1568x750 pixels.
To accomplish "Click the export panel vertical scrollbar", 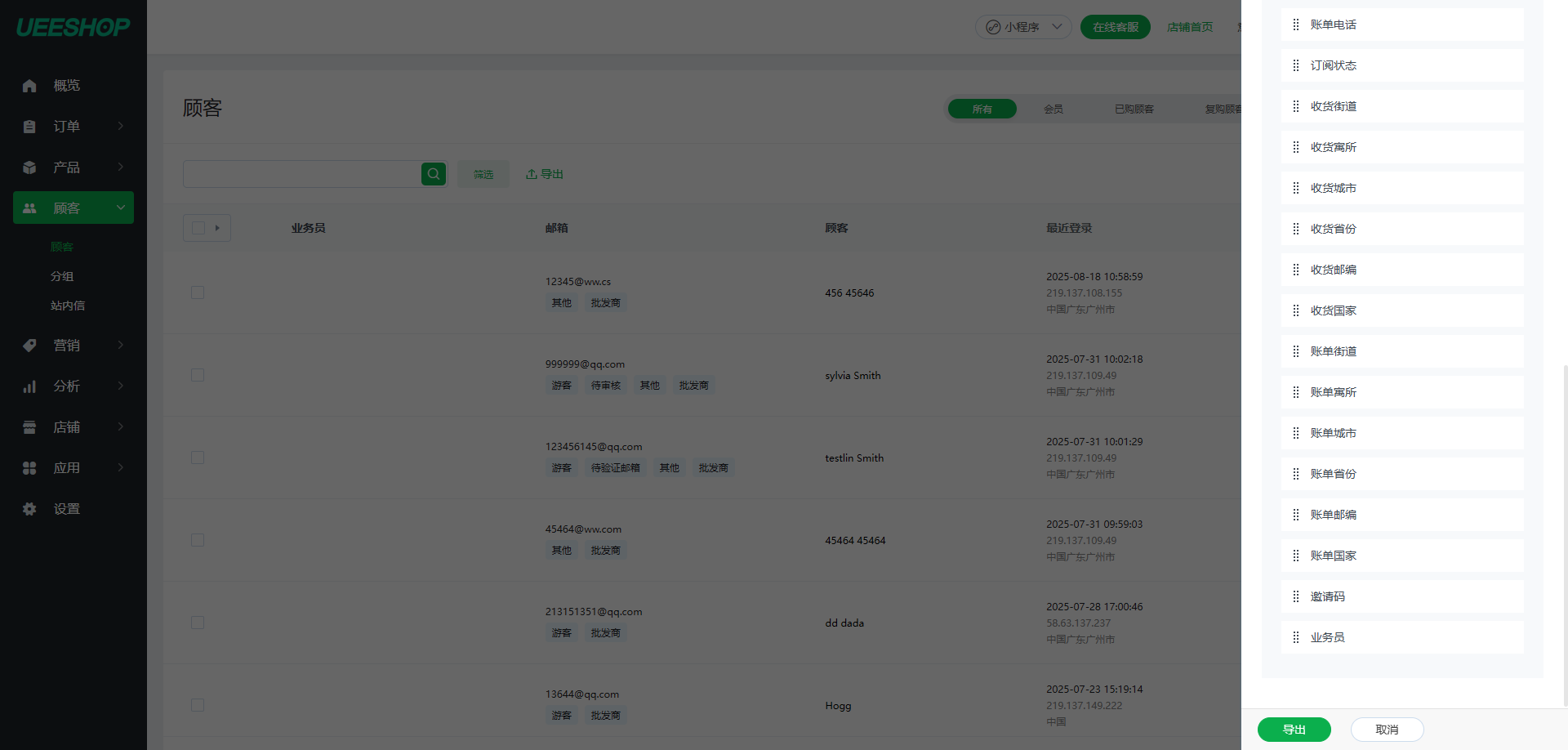I will click(x=1565, y=531).
